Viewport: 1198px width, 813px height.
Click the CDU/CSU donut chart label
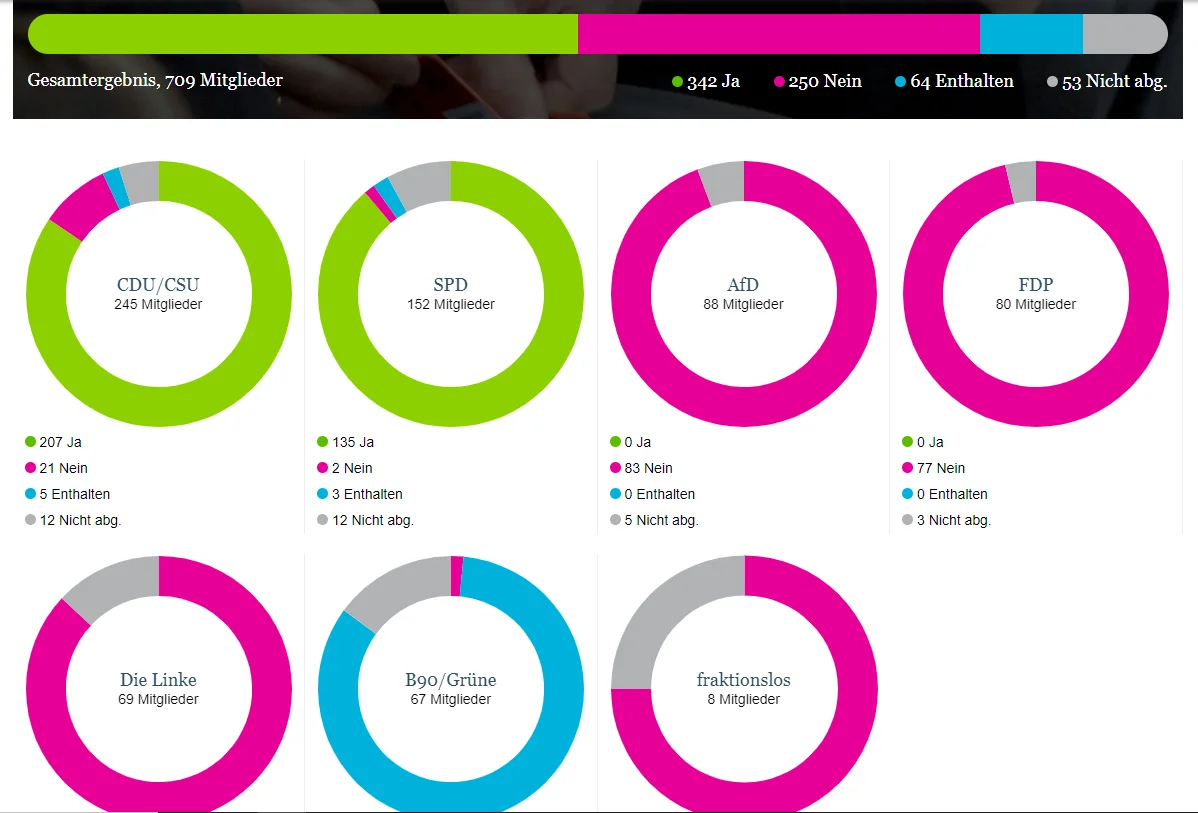(x=158, y=286)
